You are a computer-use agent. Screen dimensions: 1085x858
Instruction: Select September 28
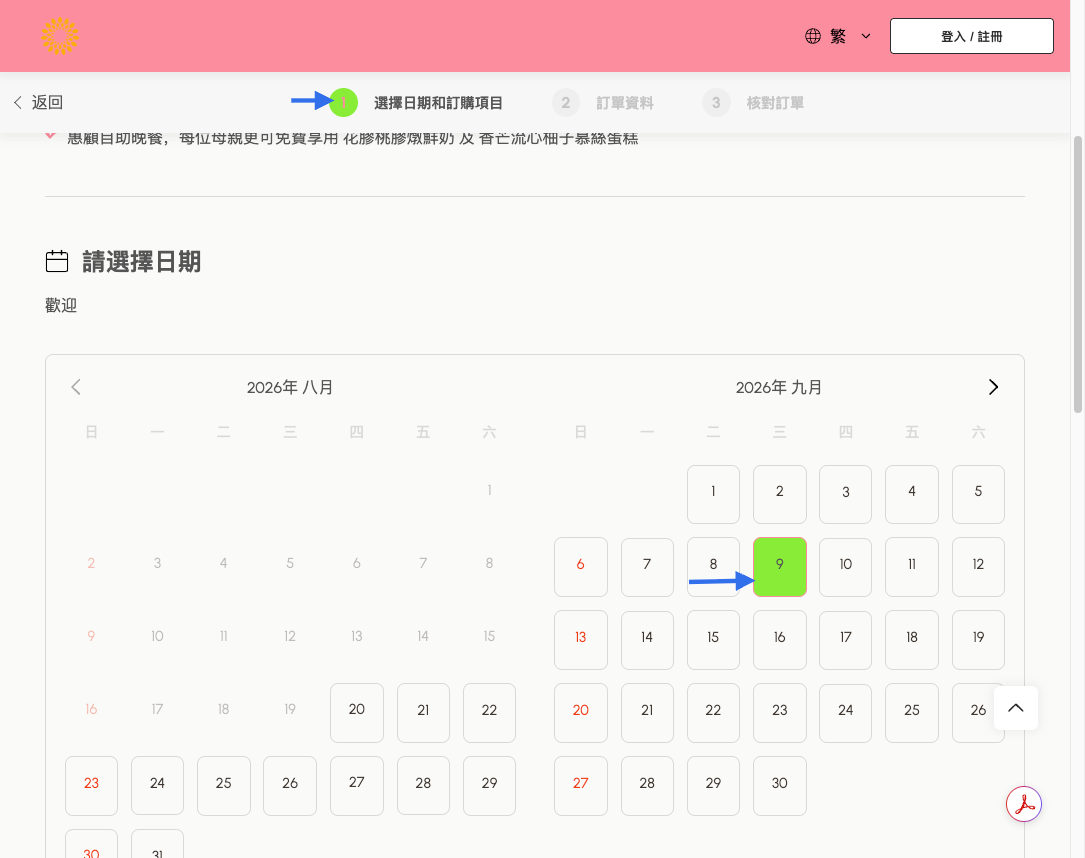click(x=647, y=786)
